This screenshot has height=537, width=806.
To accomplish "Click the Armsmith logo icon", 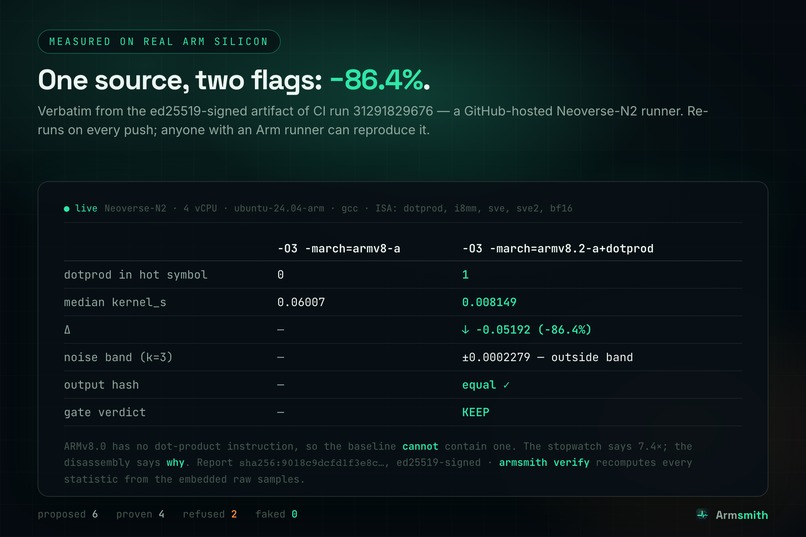I will click(702, 514).
